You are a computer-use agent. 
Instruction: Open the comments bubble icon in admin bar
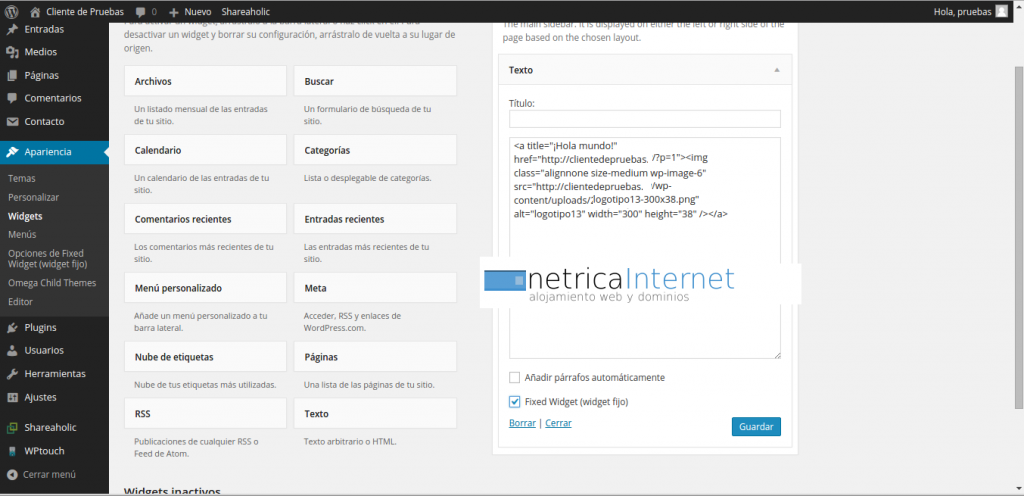pyautogui.click(x=140, y=12)
